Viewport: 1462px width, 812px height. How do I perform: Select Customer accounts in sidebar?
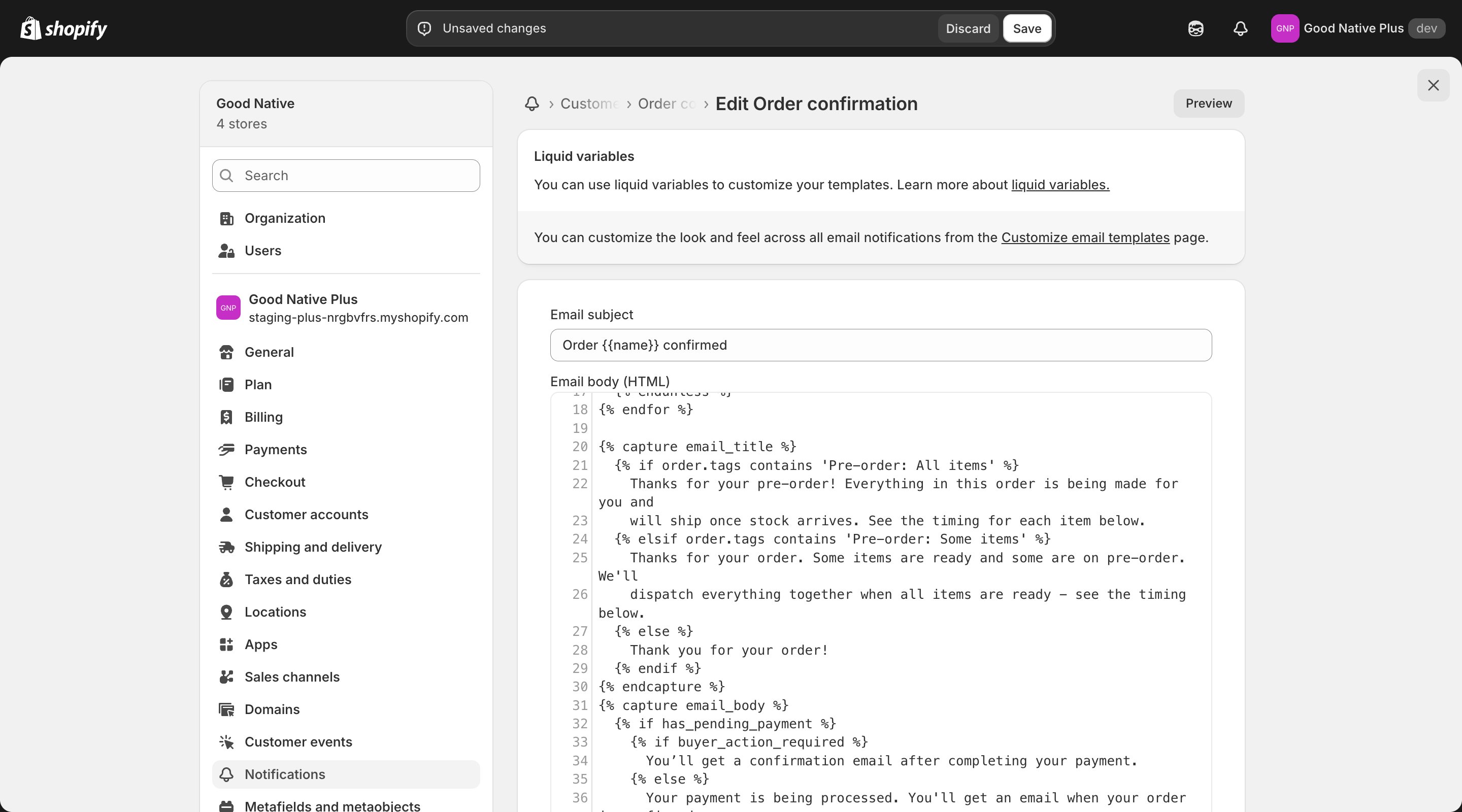pos(346,515)
